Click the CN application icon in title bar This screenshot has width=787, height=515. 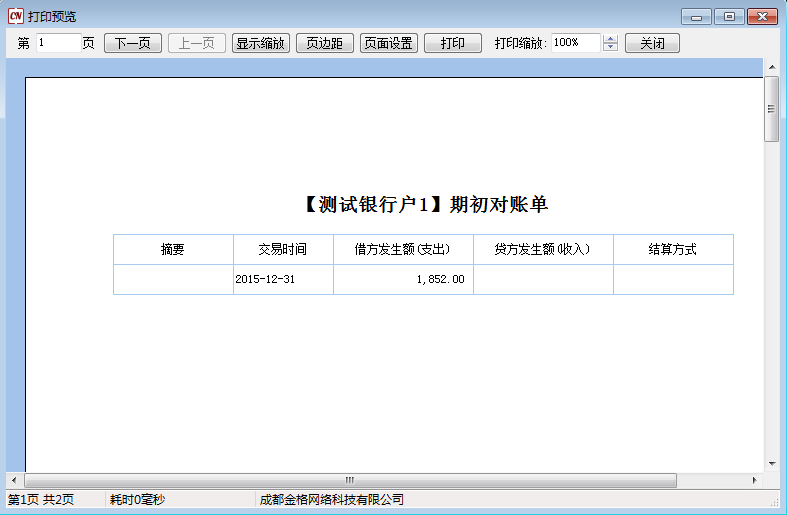click(15, 17)
